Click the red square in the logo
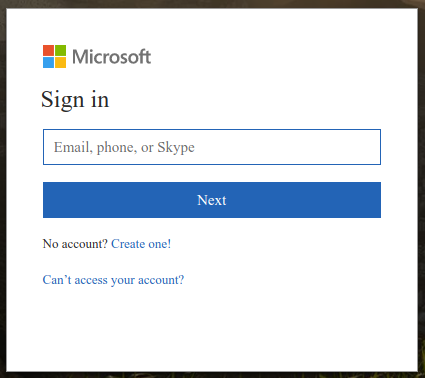425x378 pixels. click(x=48, y=50)
